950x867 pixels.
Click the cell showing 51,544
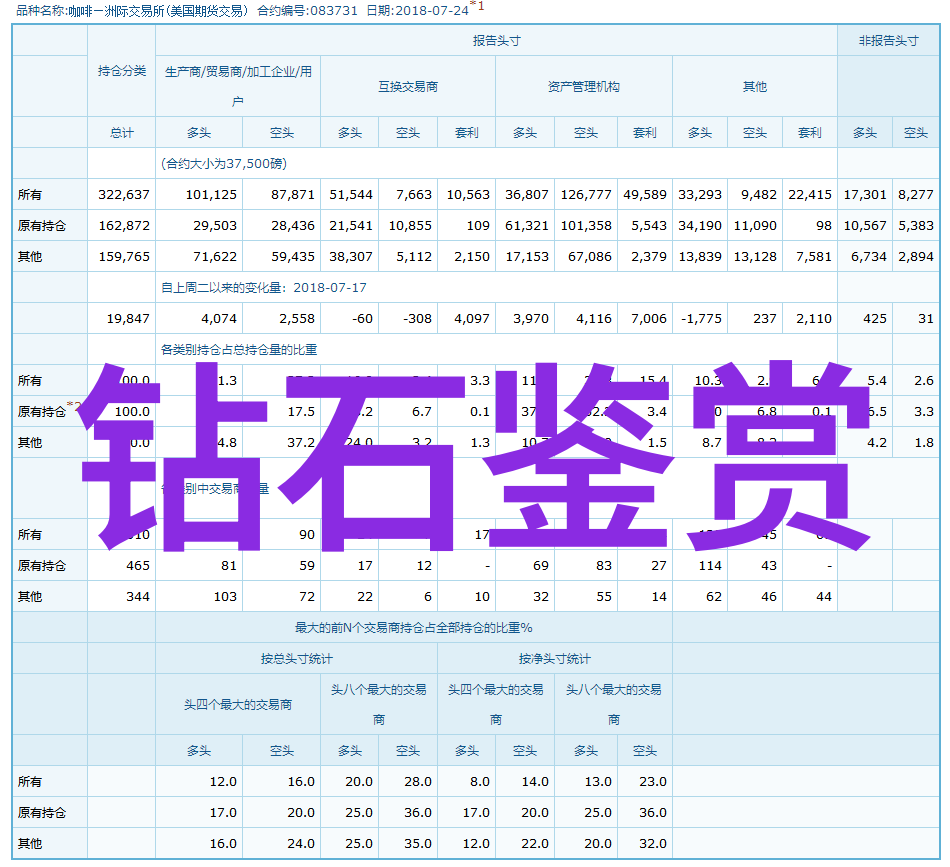pyautogui.click(x=351, y=194)
